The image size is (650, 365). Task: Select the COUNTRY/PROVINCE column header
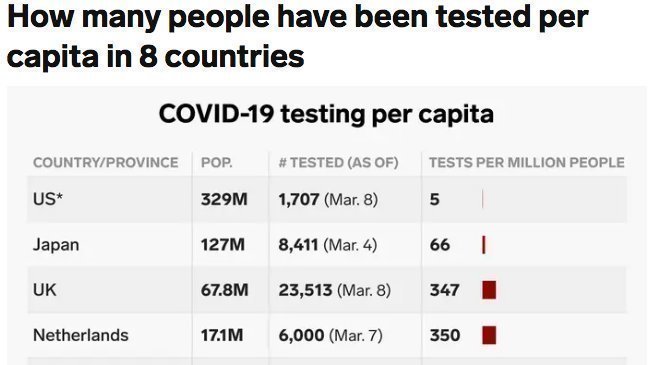pyautogui.click(x=106, y=163)
